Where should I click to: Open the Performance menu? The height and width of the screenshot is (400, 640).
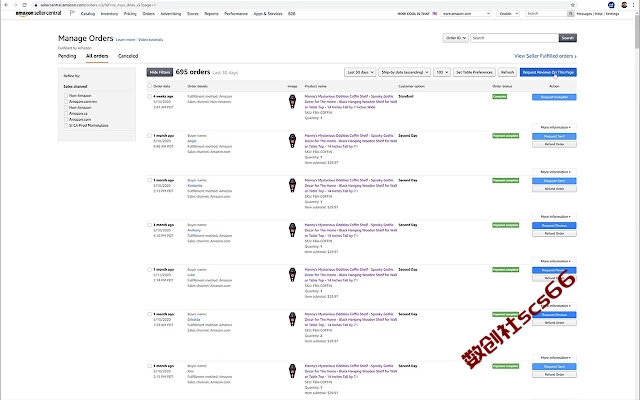pos(236,13)
